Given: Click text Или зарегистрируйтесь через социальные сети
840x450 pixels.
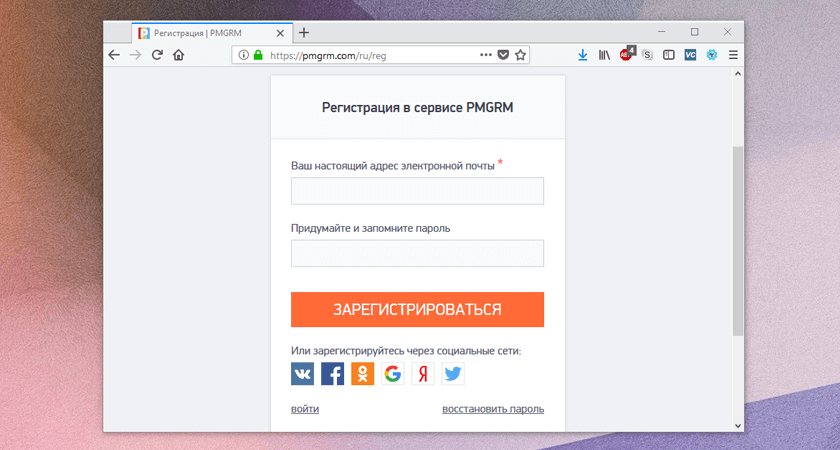Looking at the screenshot, I should (406, 351).
